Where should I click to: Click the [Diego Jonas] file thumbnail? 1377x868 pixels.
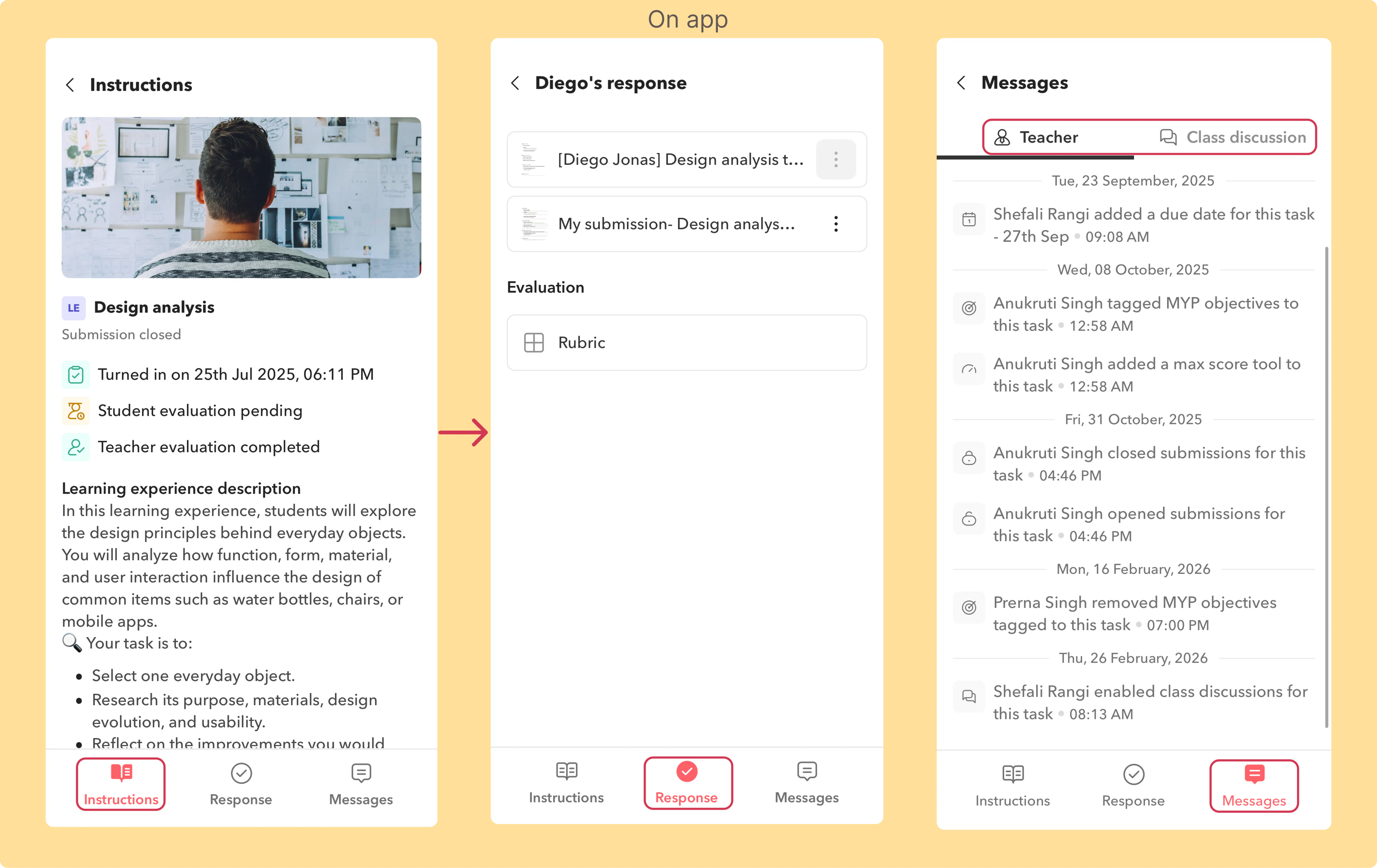pos(533,159)
